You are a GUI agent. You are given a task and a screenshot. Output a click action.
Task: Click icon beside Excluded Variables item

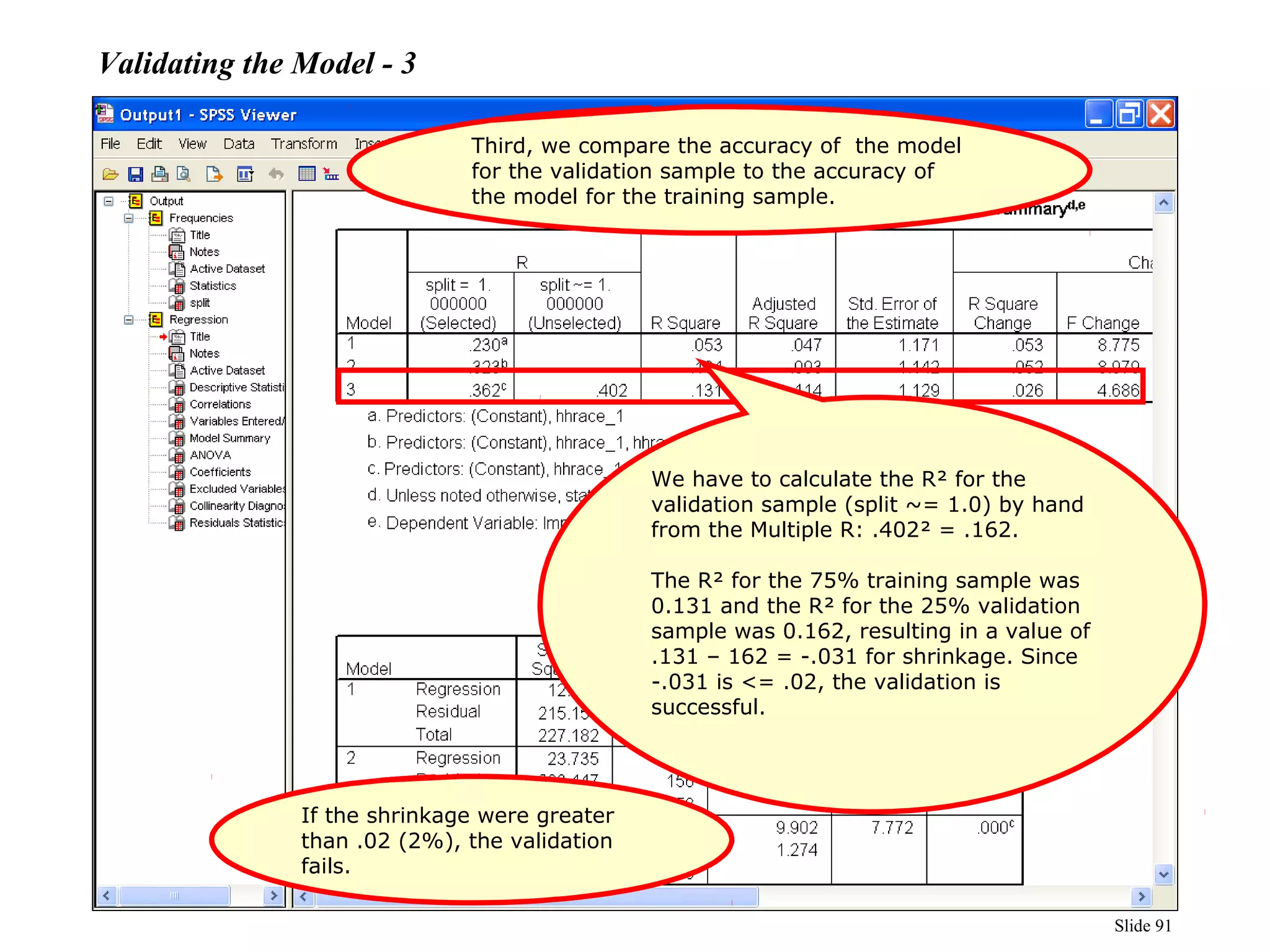pyautogui.click(x=177, y=489)
